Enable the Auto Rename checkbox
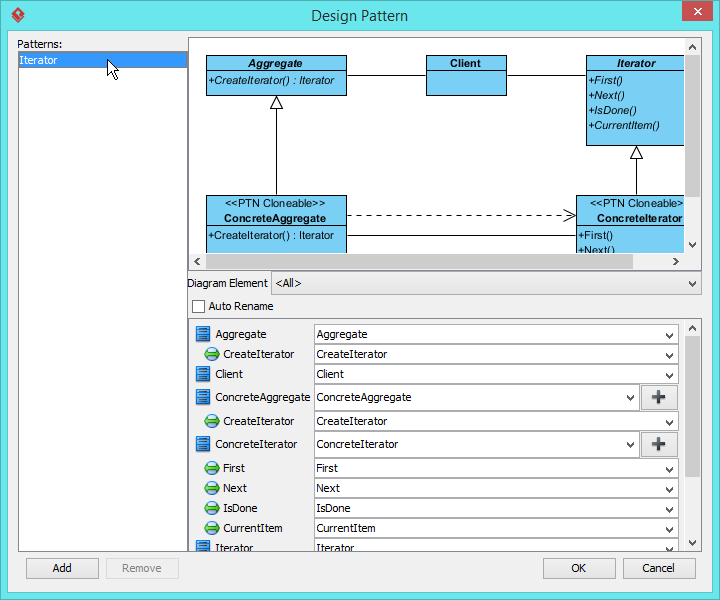Viewport: 720px width, 600px height. (198, 306)
